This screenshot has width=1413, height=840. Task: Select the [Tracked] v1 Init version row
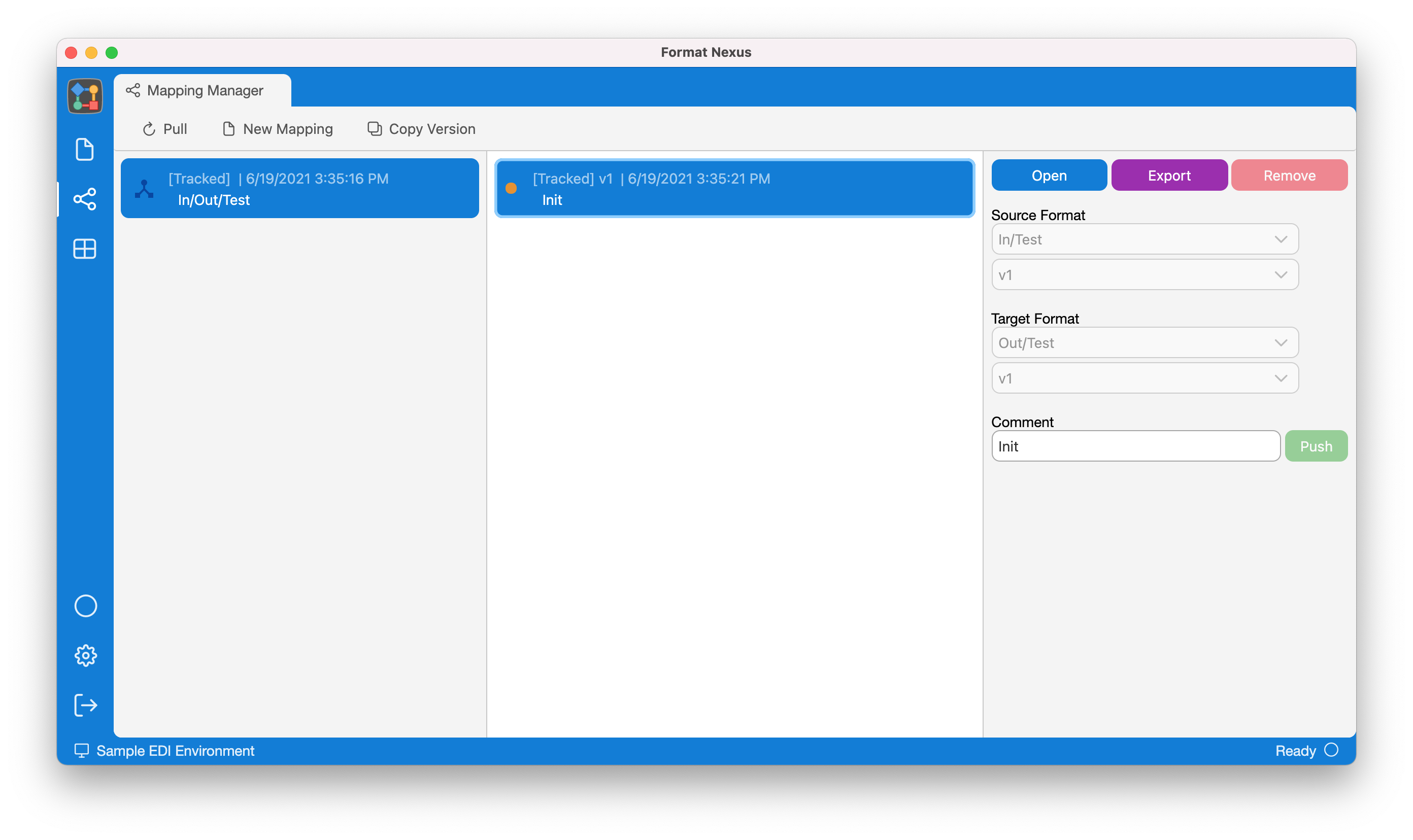(x=734, y=189)
